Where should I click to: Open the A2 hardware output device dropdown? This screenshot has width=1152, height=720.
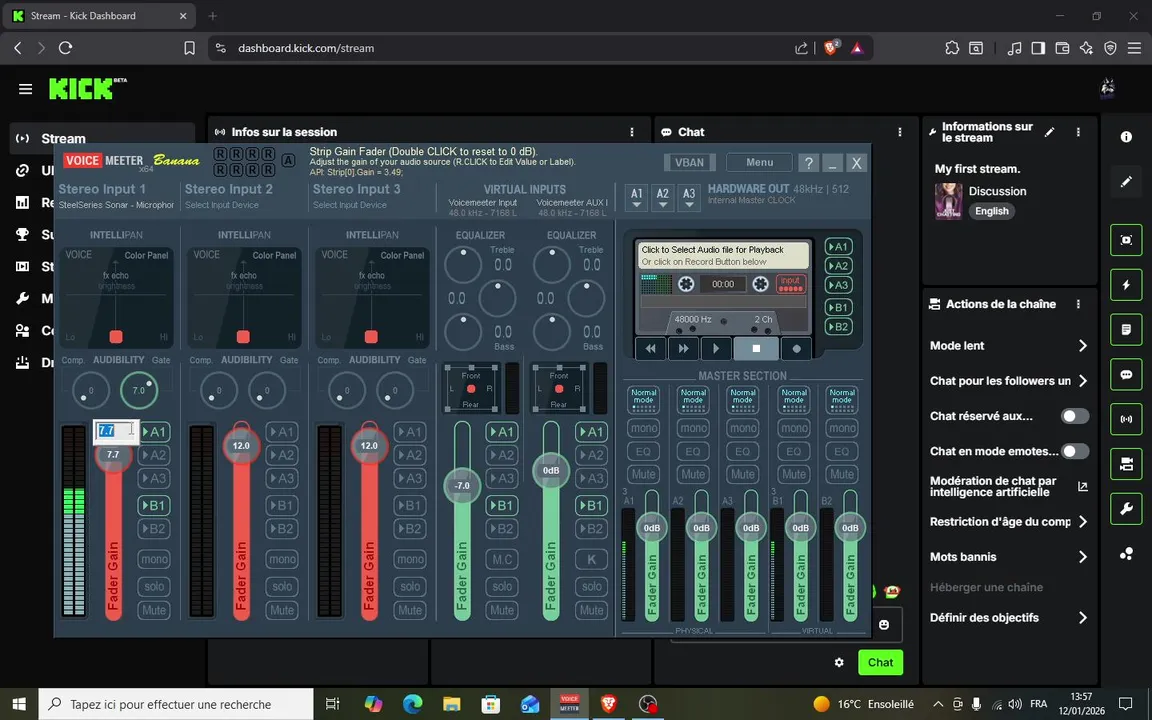(x=663, y=198)
